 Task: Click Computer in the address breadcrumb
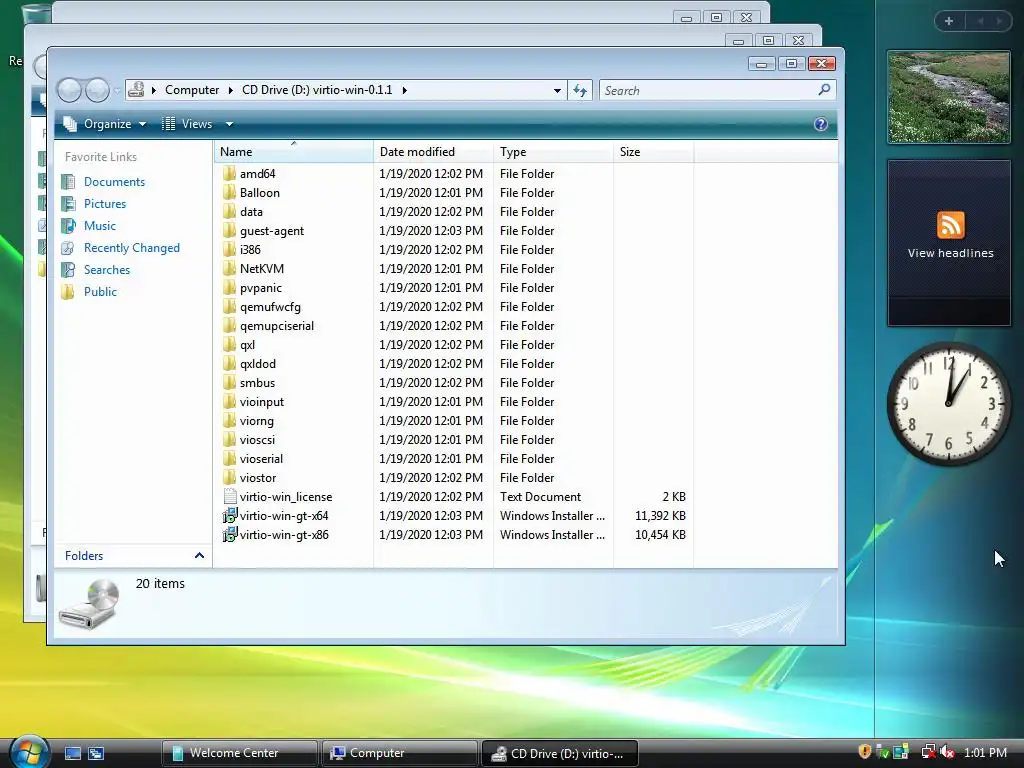pyautogui.click(x=192, y=90)
